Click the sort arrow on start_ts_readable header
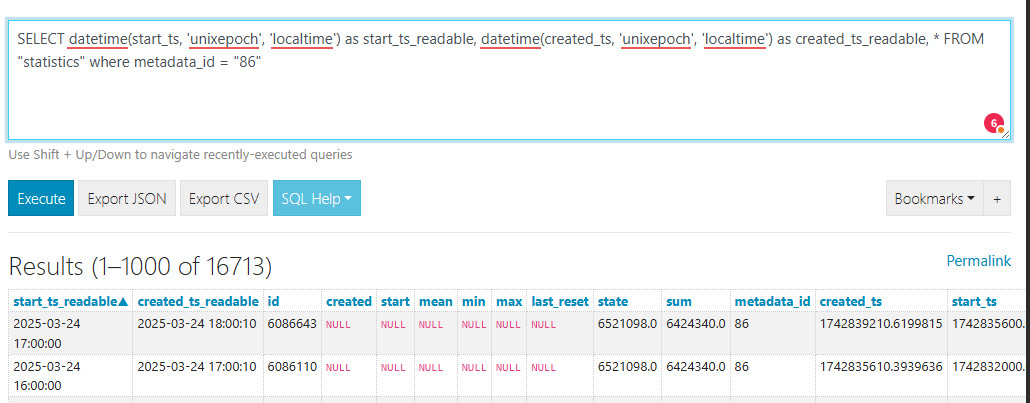The height and width of the screenshot is (403, 1030). coord(123,301)
